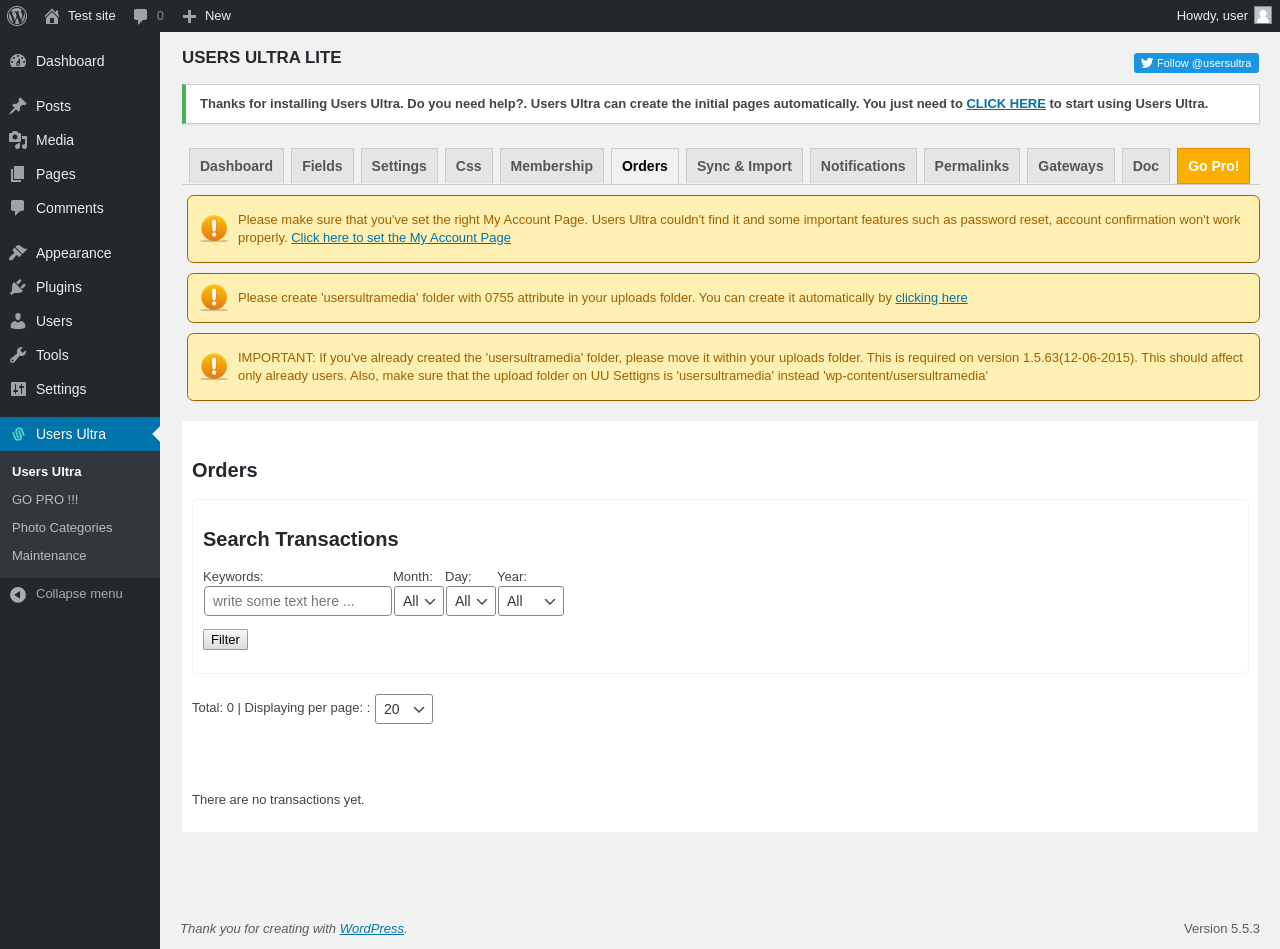Click the Media icon in sidebar

pyautogui.click(x=18, y=140)
